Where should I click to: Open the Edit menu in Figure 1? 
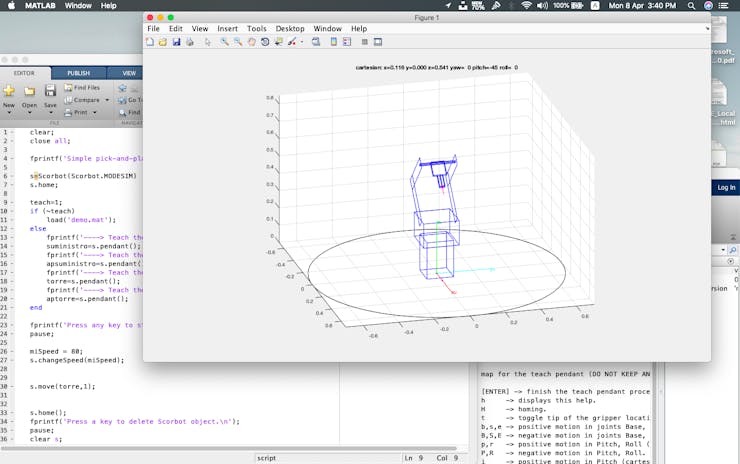pyautogui.click(x=176, y=29)
